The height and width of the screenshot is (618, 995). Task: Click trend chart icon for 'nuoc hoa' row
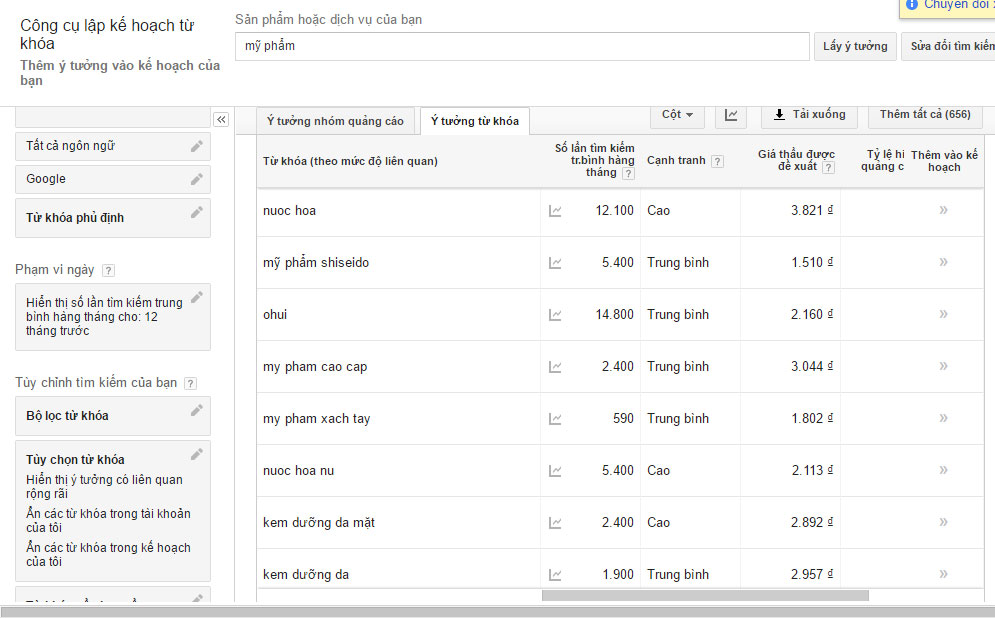point(555,211)
